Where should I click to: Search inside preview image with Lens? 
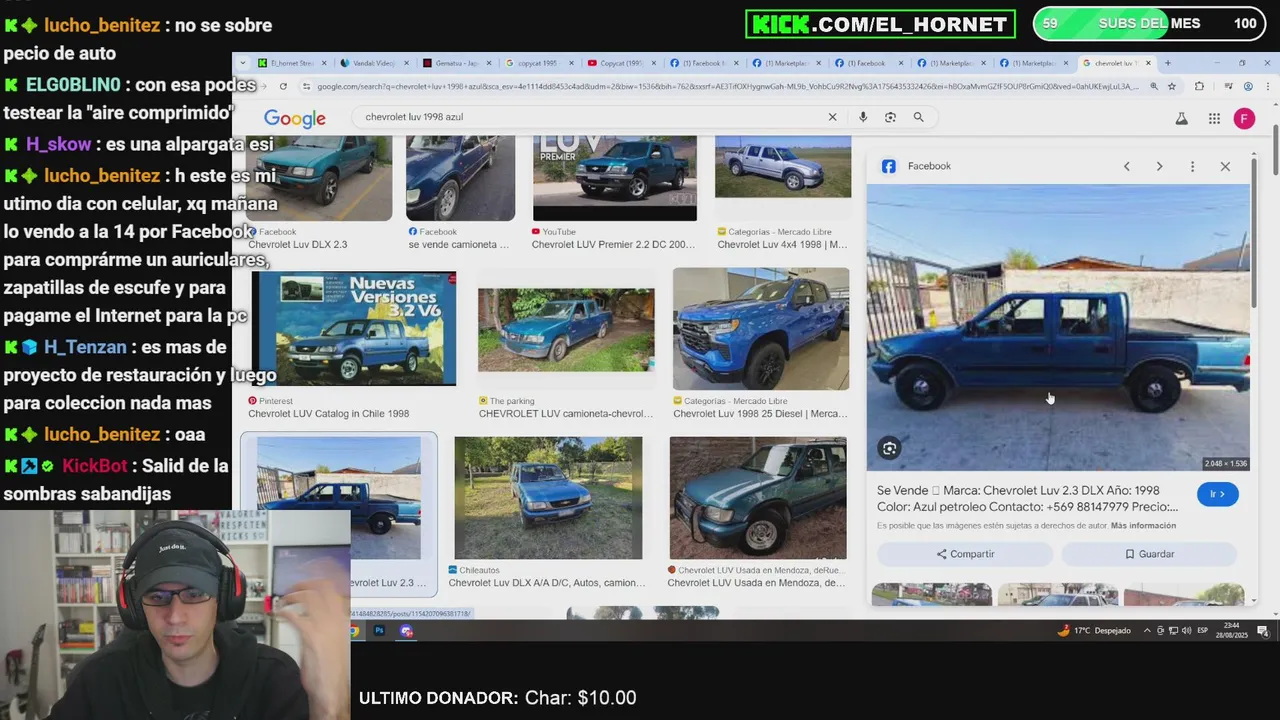pyautogui.click(x=889, y=448)
